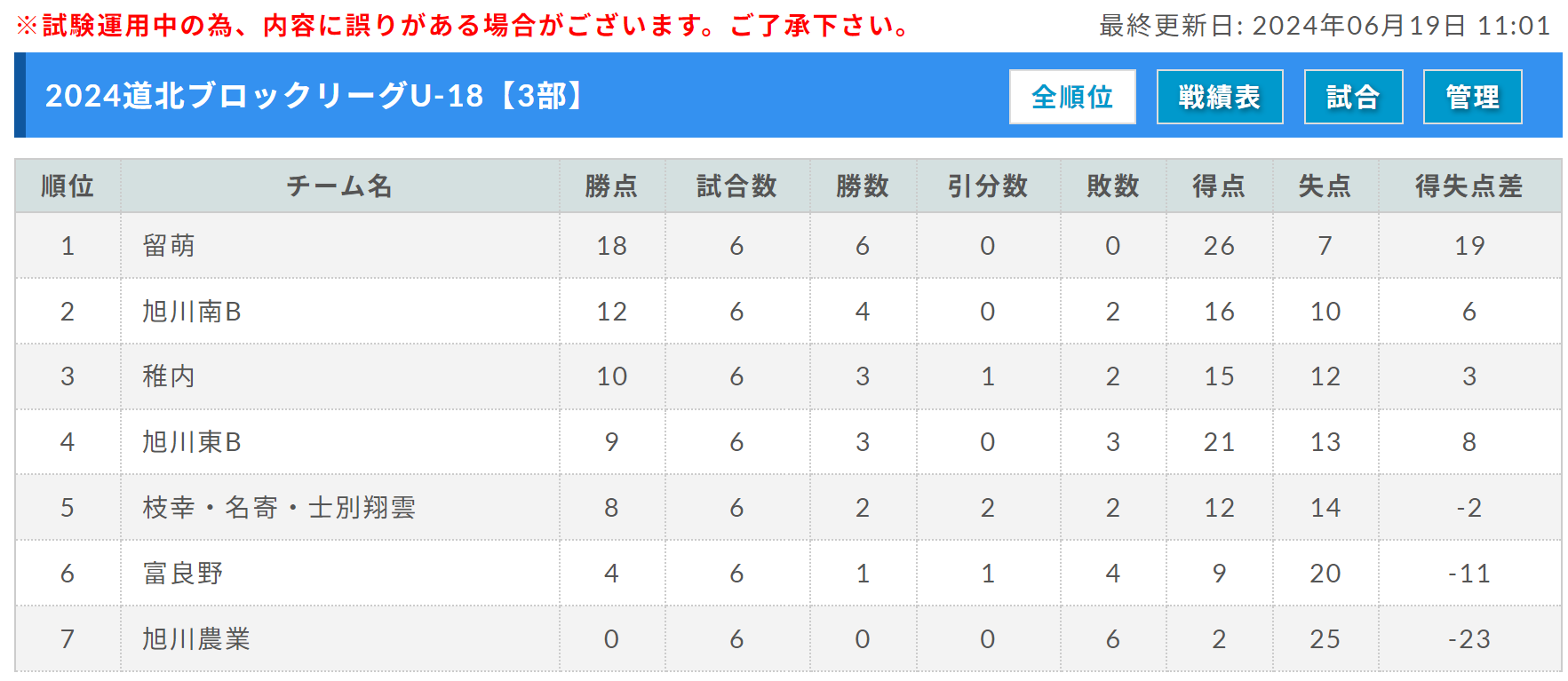The height and width of the screenshot is (681, 1568).
Task: Click team name 旭川東B
Action: 192,442
